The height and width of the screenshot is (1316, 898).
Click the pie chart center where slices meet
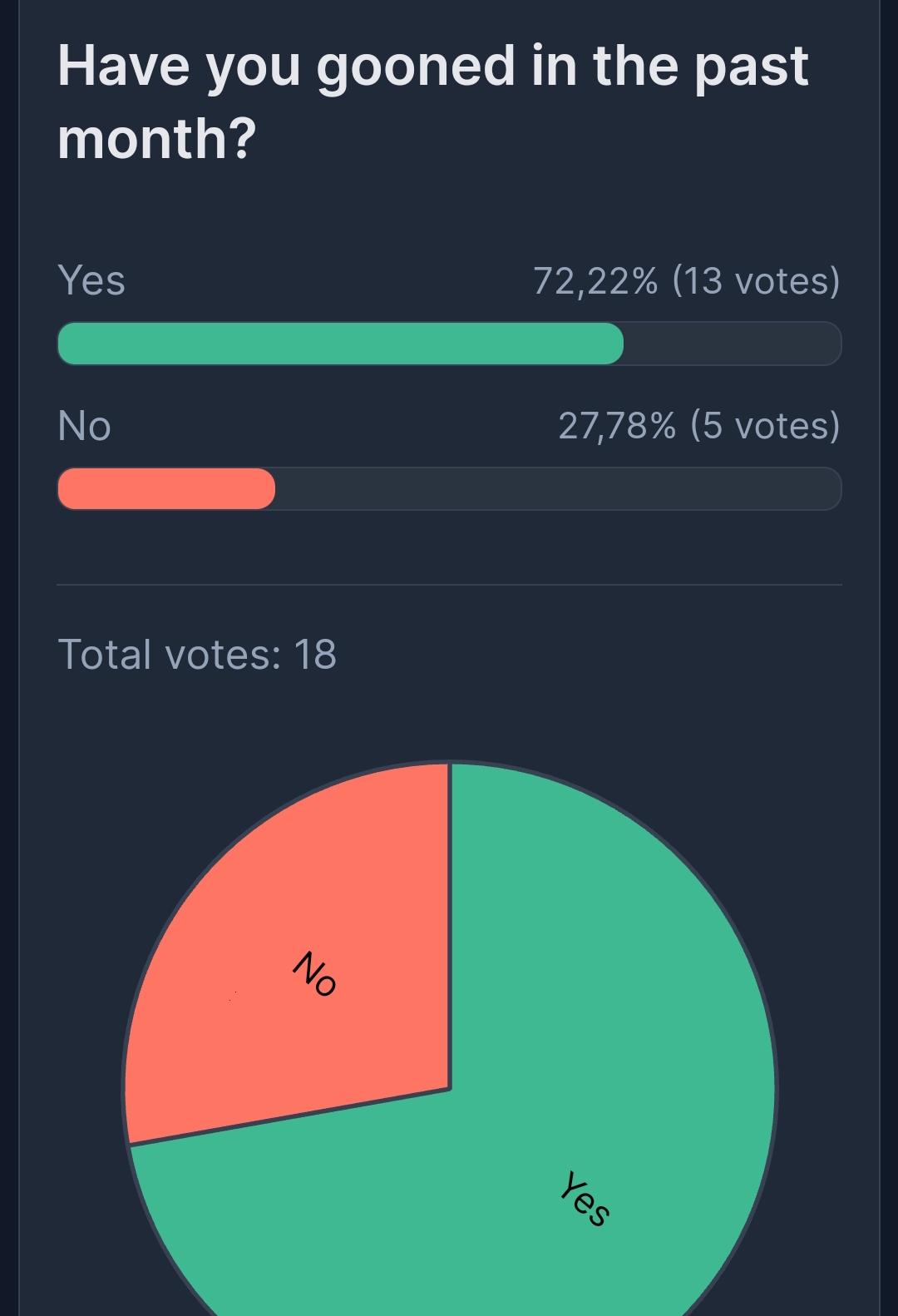coord(450,1088)
